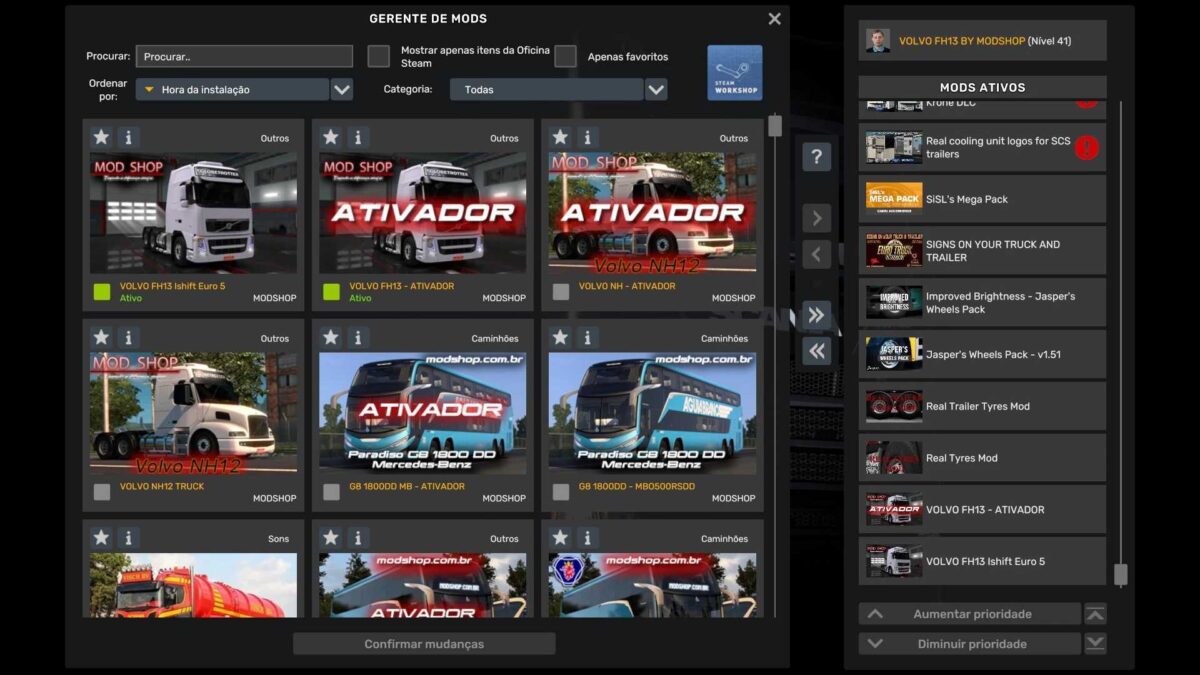Favorite the VOLVO FH13 Ishift Euro 5 mod star
The image size is (1200, 675).
pyautogui.click(x=101, y=137)
